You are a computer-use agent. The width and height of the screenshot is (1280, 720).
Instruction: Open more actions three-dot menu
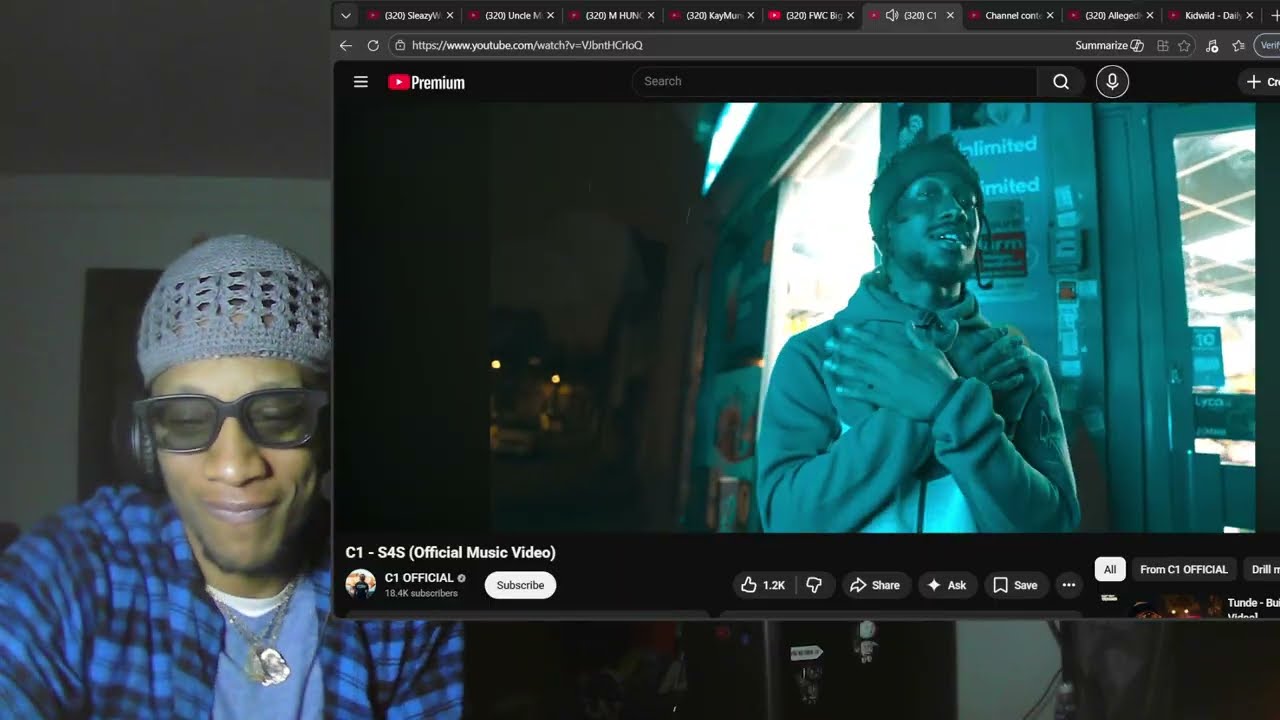click(x=1069, y=585)
